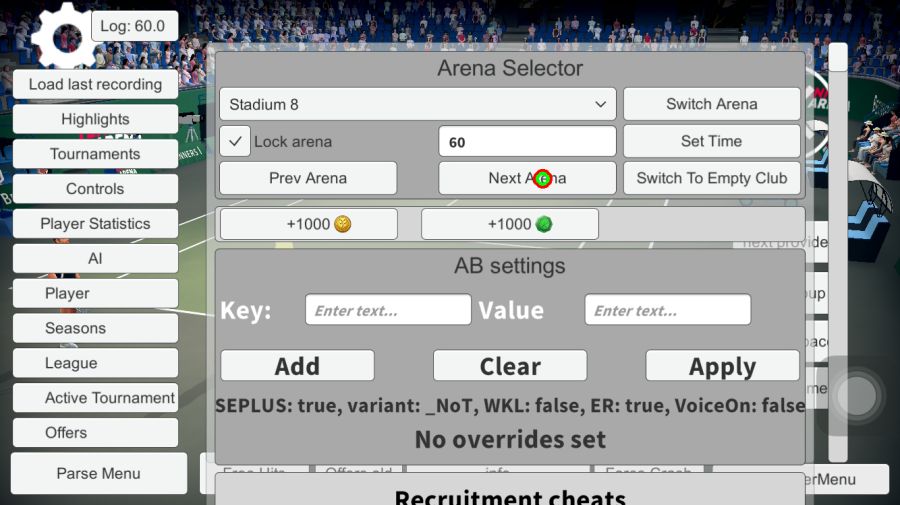900x505 pixels.
Task: Open the Tournaments menu
Action: pyautogui.click(x=95, y=154)
